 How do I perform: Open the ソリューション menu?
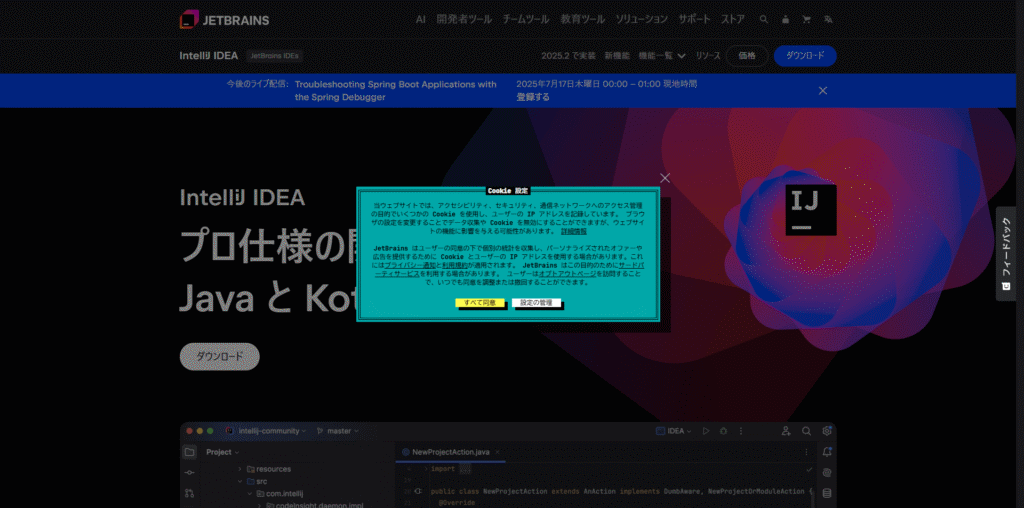coord(642,20)
